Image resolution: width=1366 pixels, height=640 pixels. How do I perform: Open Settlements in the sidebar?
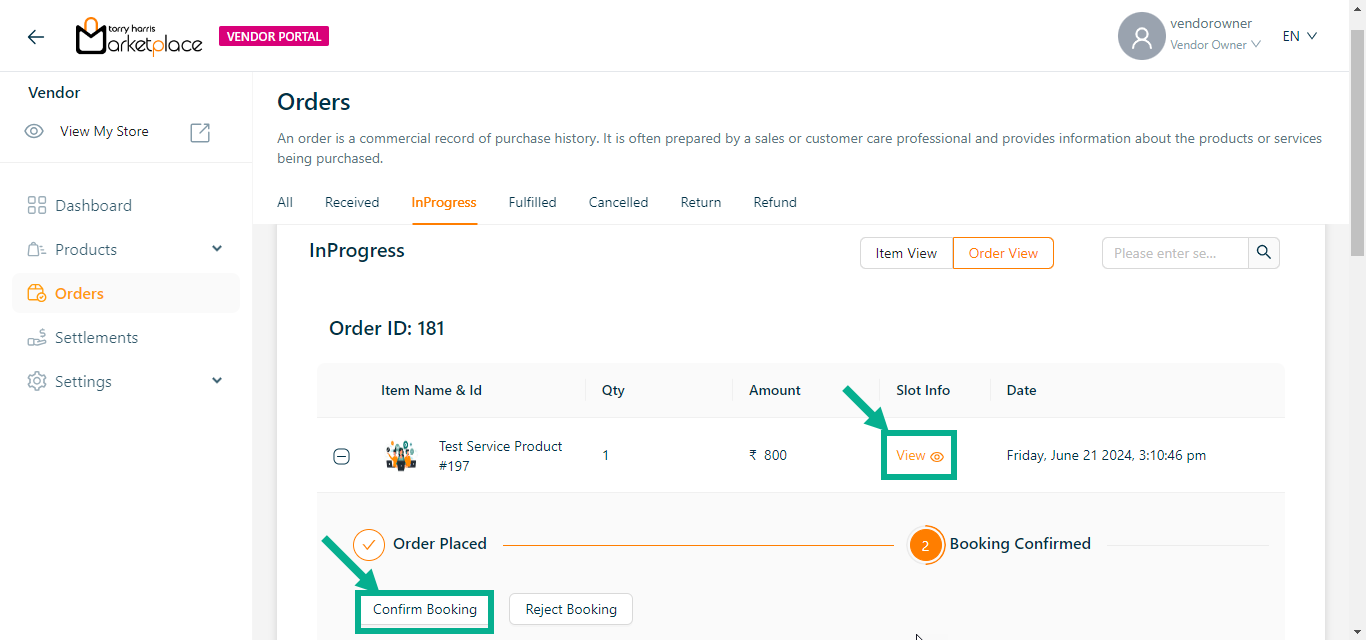tap(96, 338)
